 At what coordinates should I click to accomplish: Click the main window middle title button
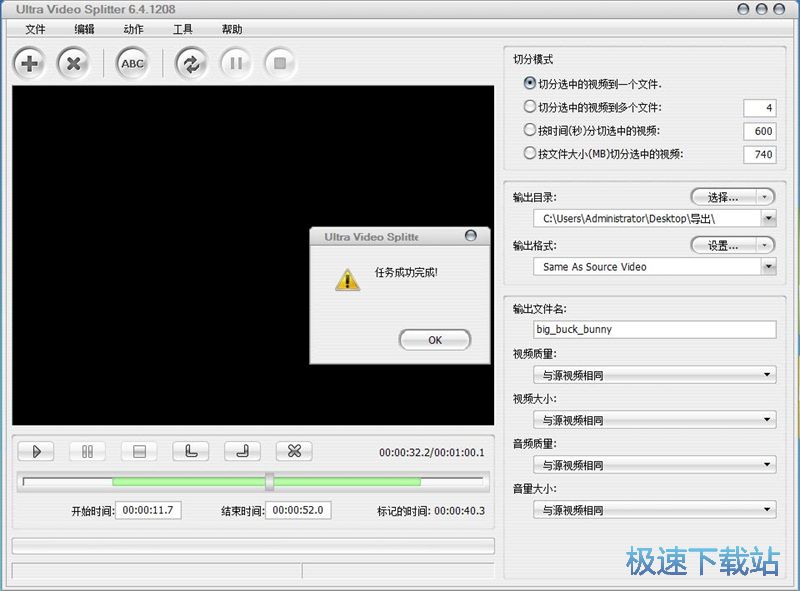[761, 9]
